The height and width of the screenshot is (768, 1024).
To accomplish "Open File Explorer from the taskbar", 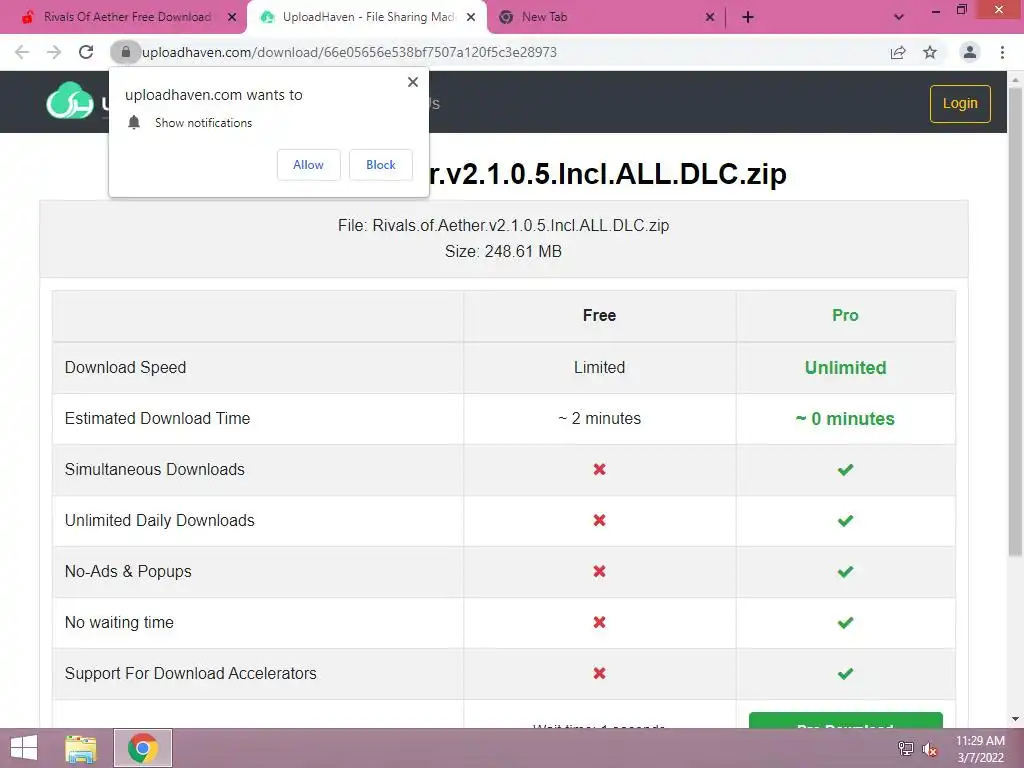I will 81,748.
